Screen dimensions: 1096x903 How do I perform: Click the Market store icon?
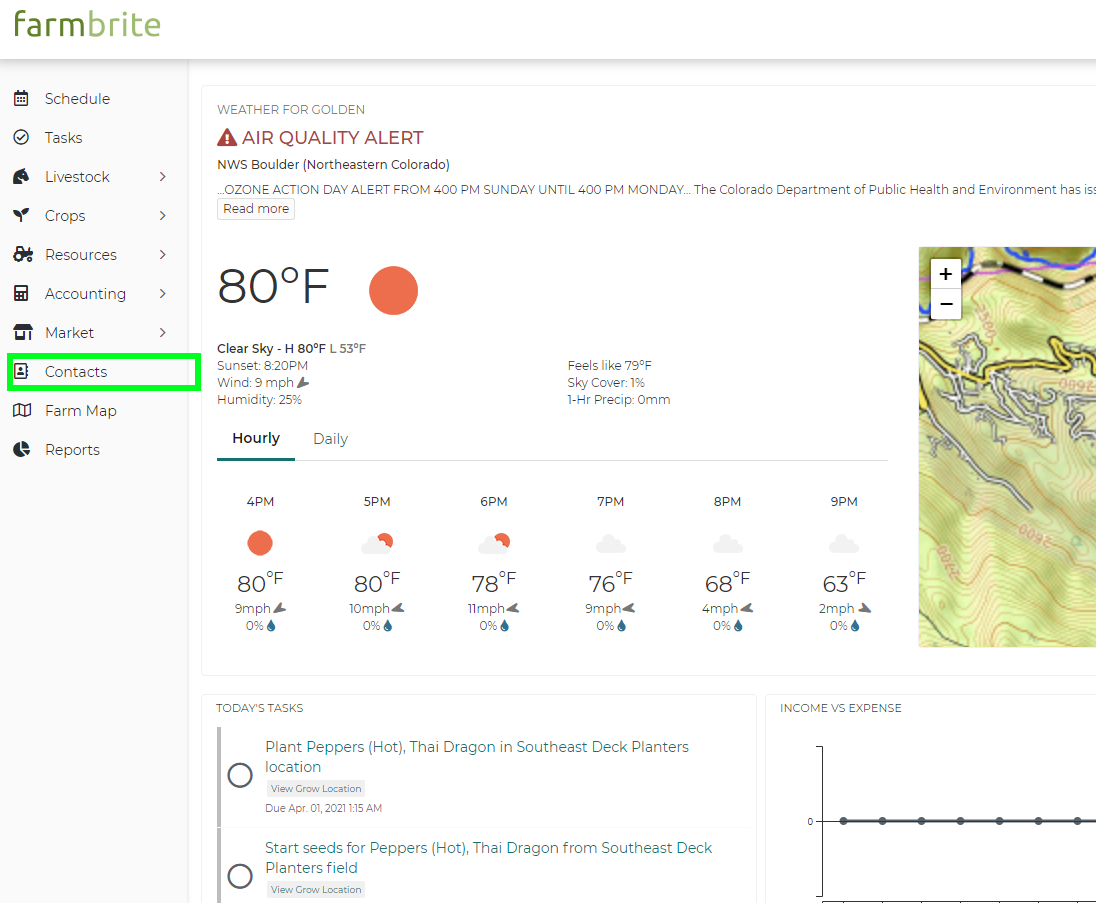click(x=23, y=333)
